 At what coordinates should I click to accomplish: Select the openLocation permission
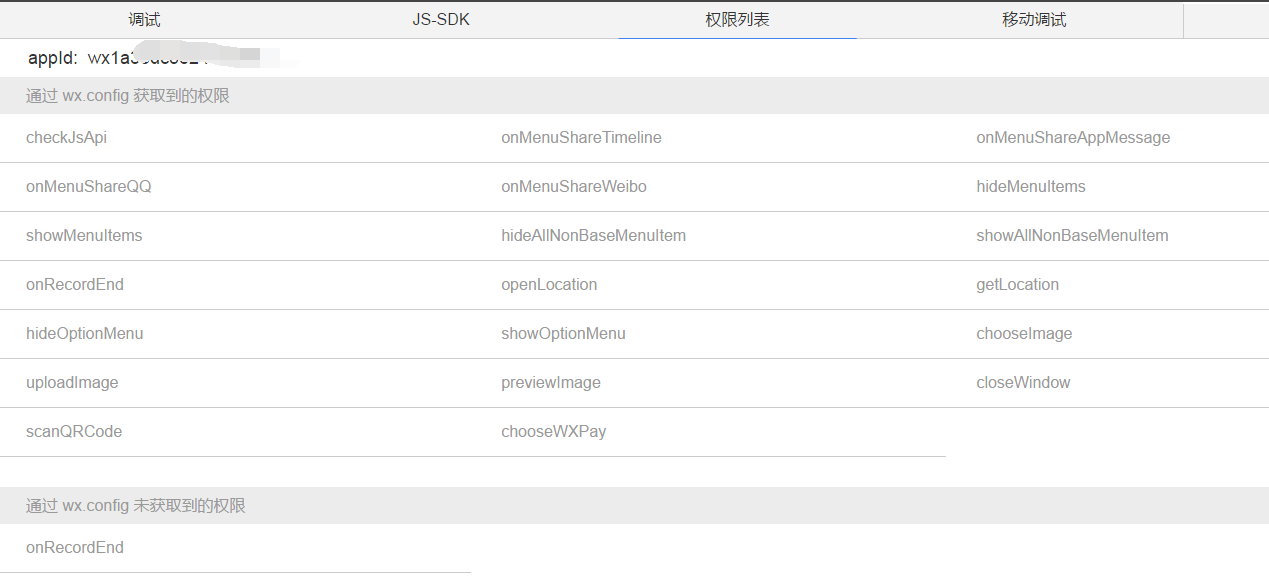click(x=549, y=285)
